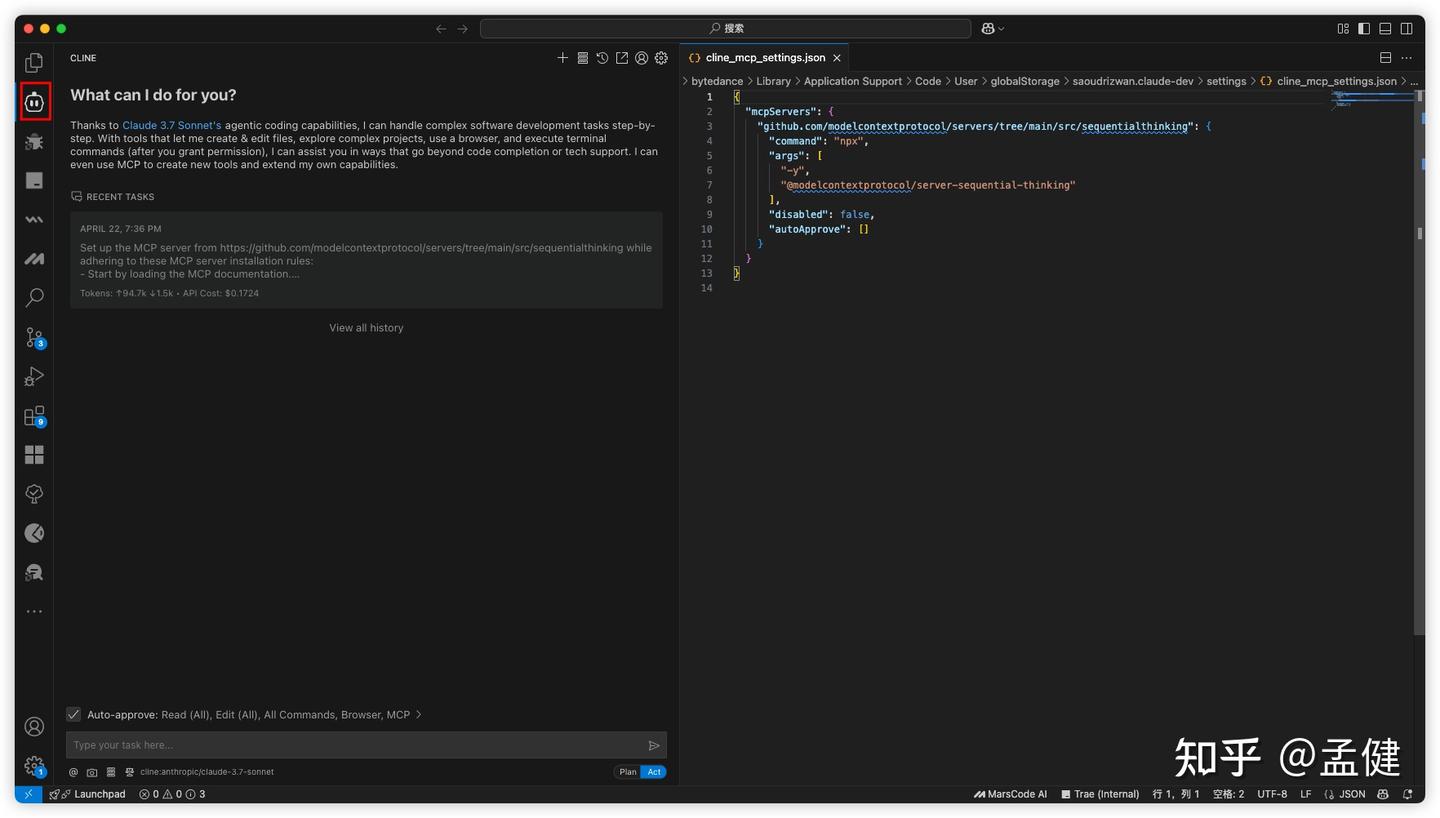Open Explorer files icon in activity bar
1440x818 pixels.
click(x=34, y=62)
